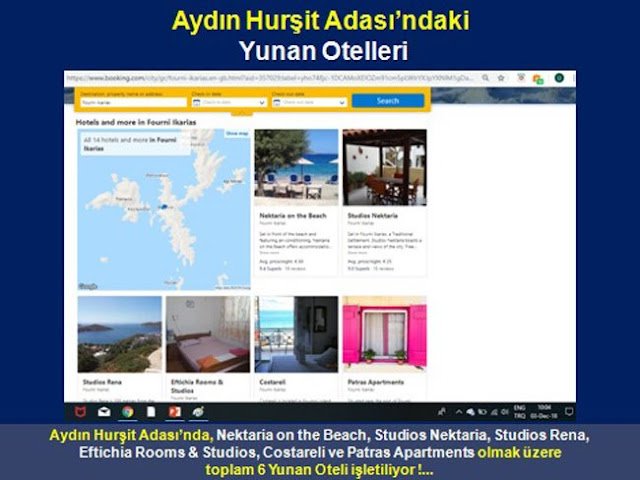Click the search magnifier icon in the address bar

[484, 78]
